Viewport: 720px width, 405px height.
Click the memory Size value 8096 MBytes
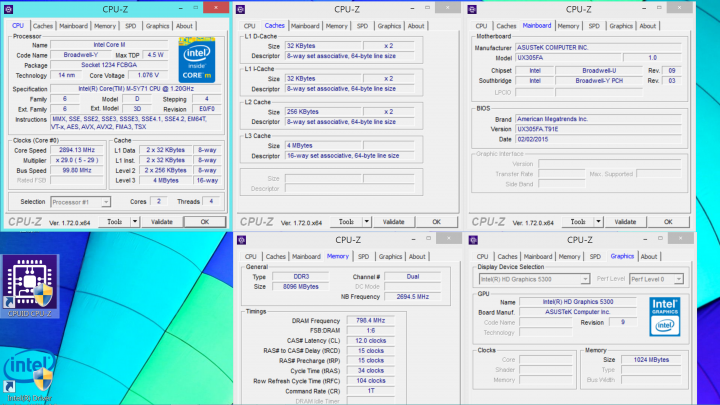coord(301,287)
